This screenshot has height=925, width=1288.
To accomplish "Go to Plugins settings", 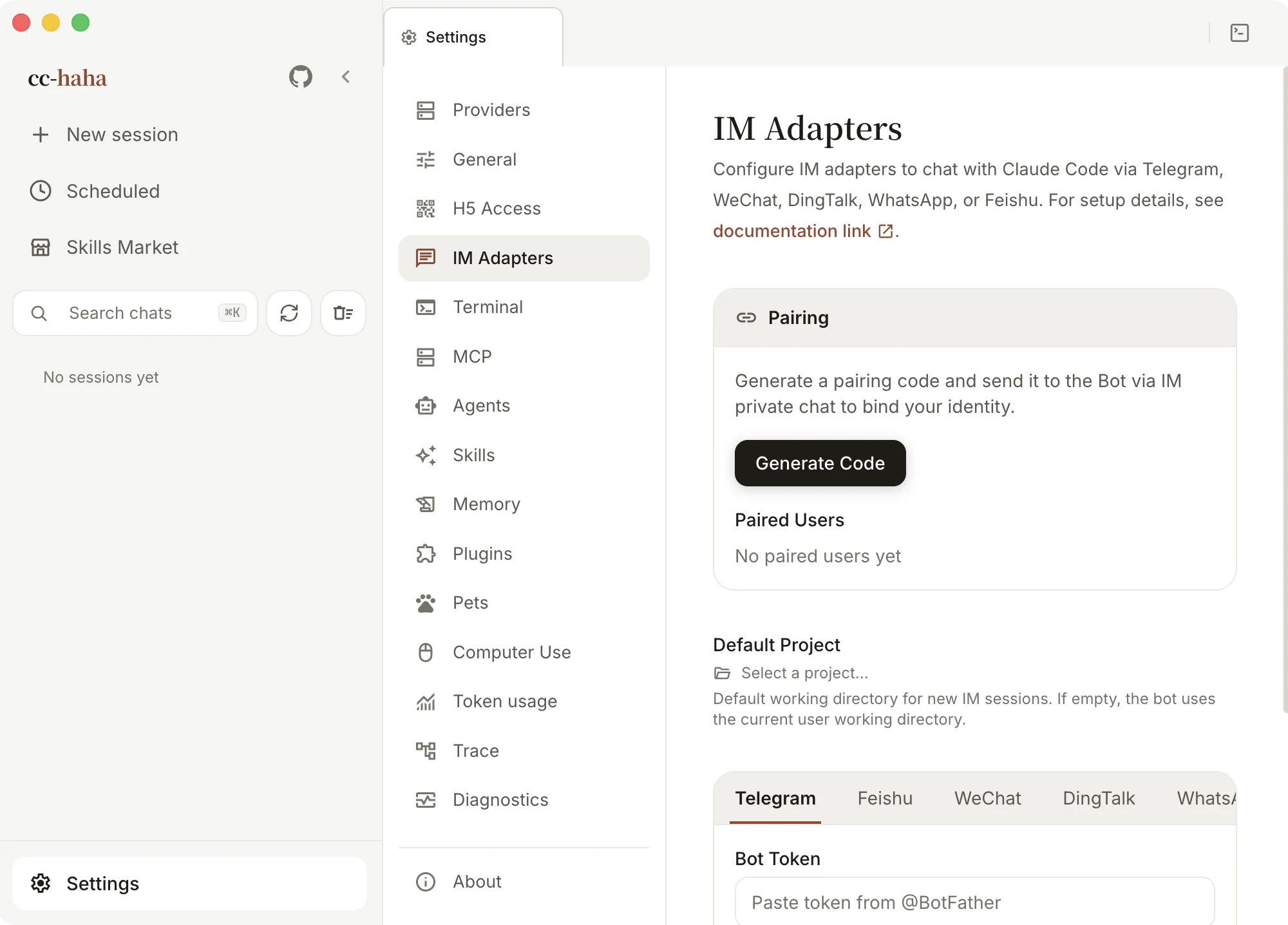I will pos(524,554).
